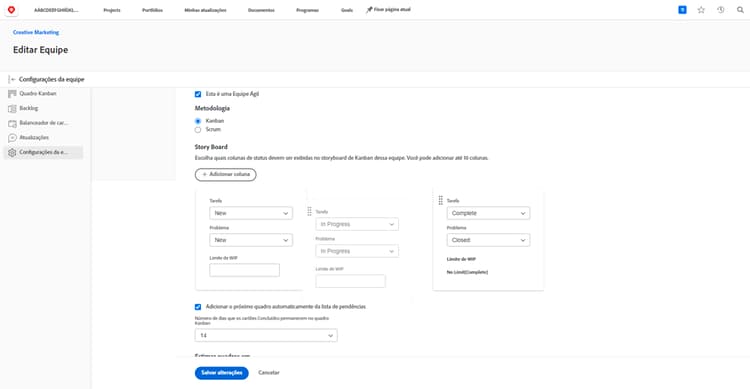This screenshot has height=389, width=750.
Task: Open the days dropdown showing 14
Action: point(266,335)
